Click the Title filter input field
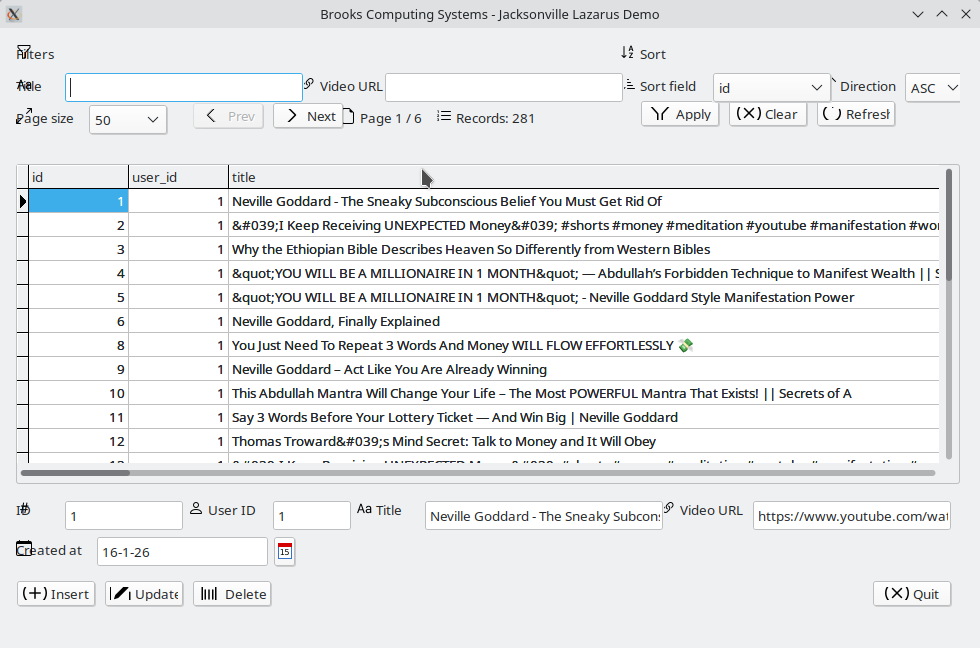The height and width of the screenshot is (648, 980). tap(184, 88)
